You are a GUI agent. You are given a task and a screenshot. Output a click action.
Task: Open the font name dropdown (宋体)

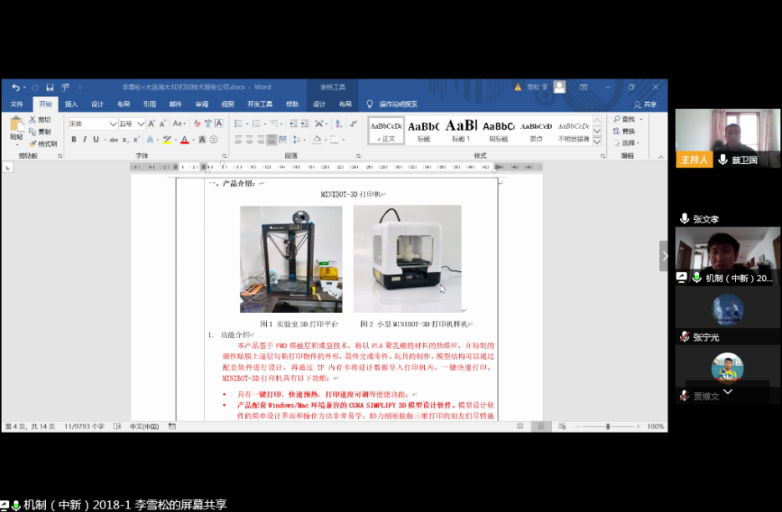[92, 123]
